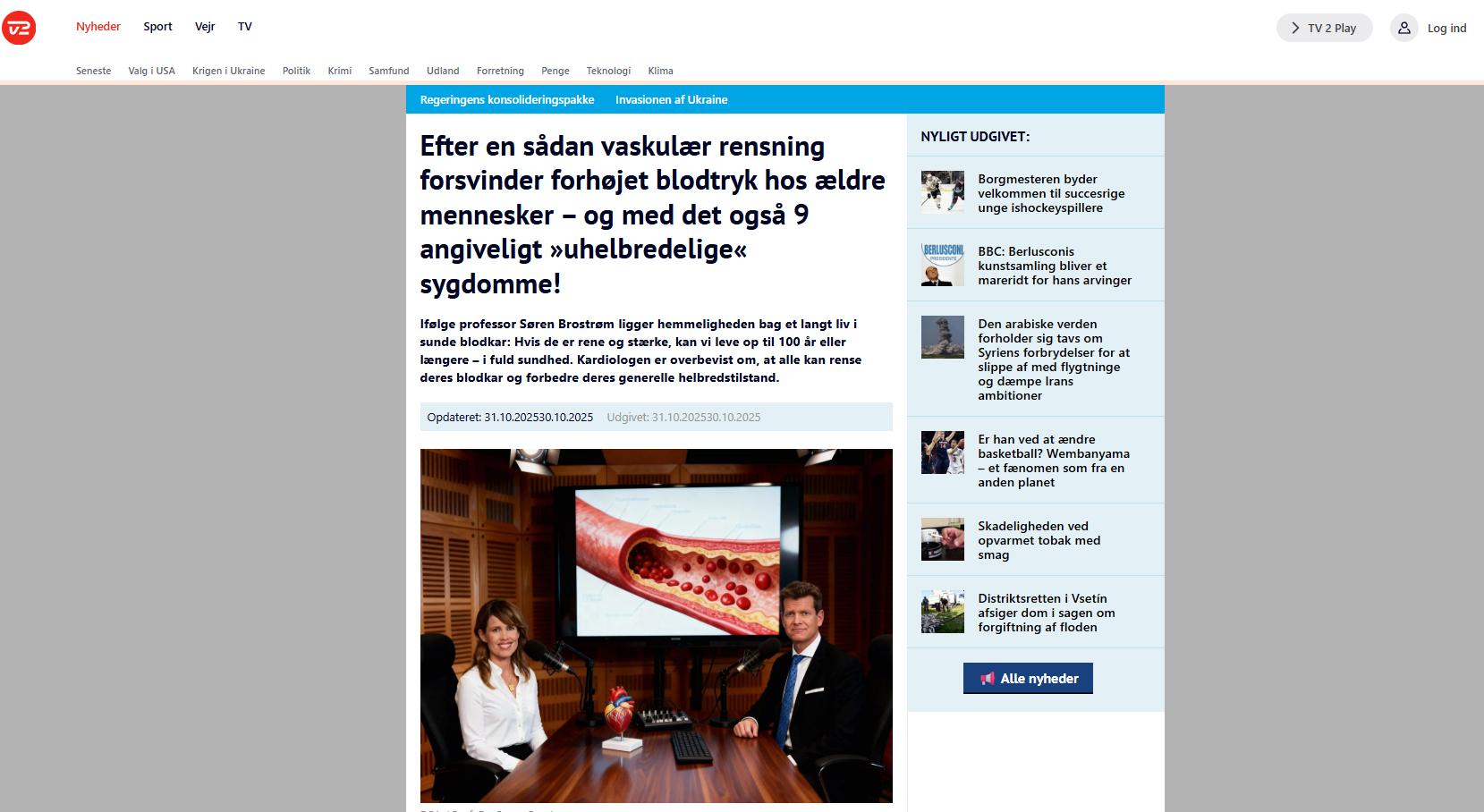The image size is (1484, 812).
Task: Open the Vejr section
Action: pos(205,27)
